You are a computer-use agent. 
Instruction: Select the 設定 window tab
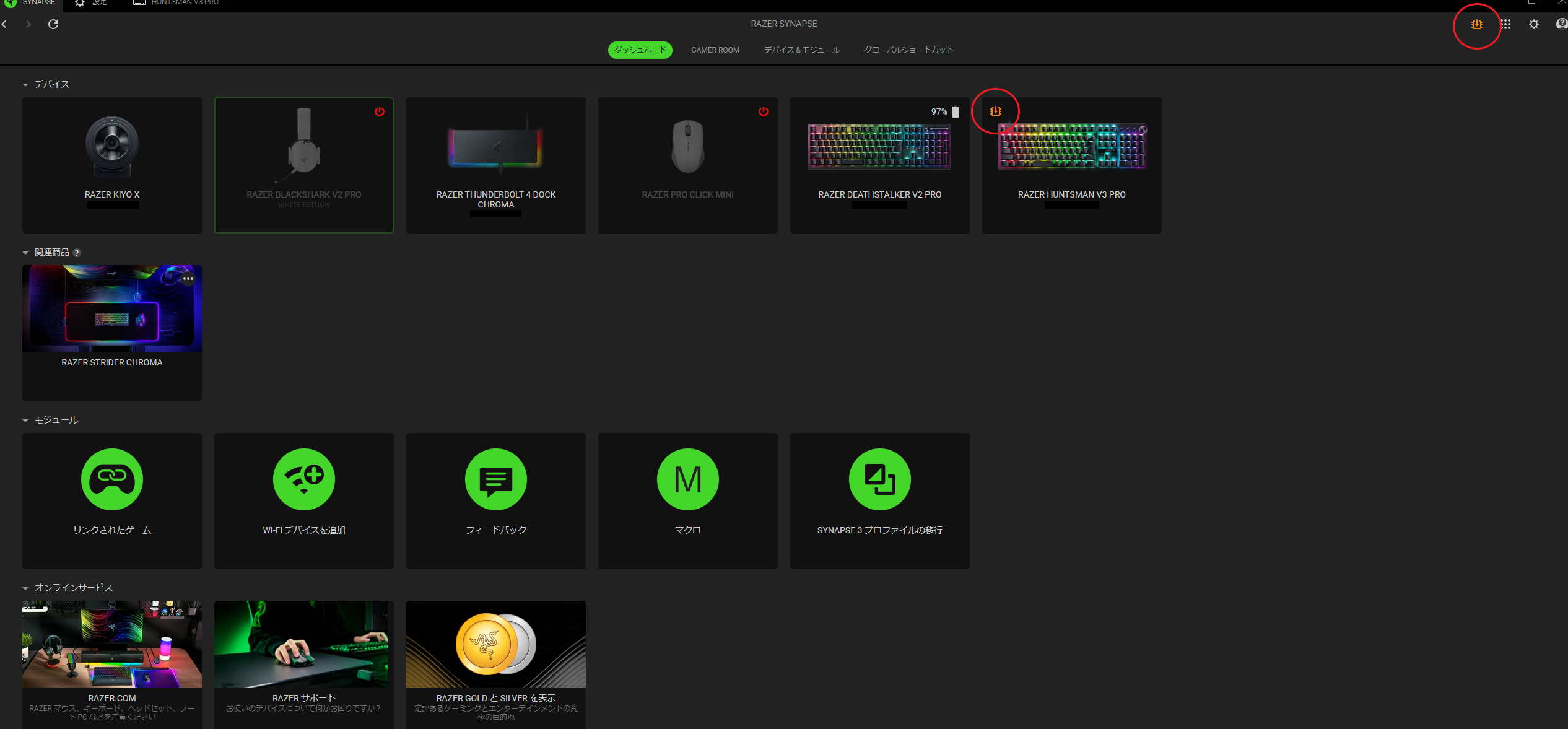pos(92,3)
